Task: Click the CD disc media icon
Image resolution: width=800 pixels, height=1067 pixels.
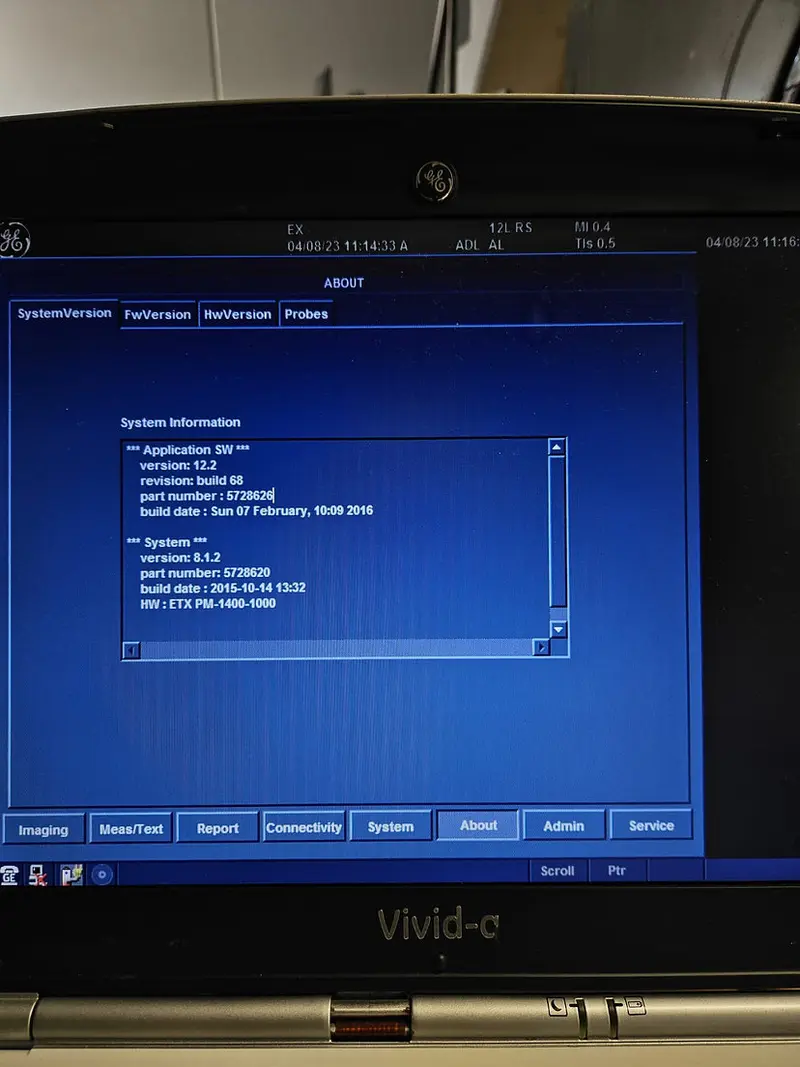Action: (x=102, y=874)
